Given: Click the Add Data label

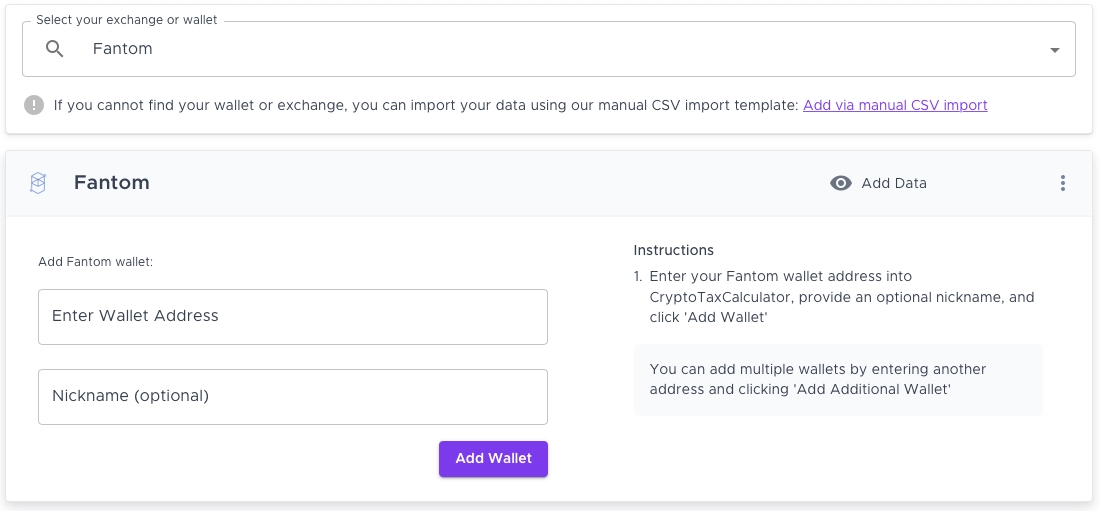Looking at the screenshot, I should click(894, 183).
